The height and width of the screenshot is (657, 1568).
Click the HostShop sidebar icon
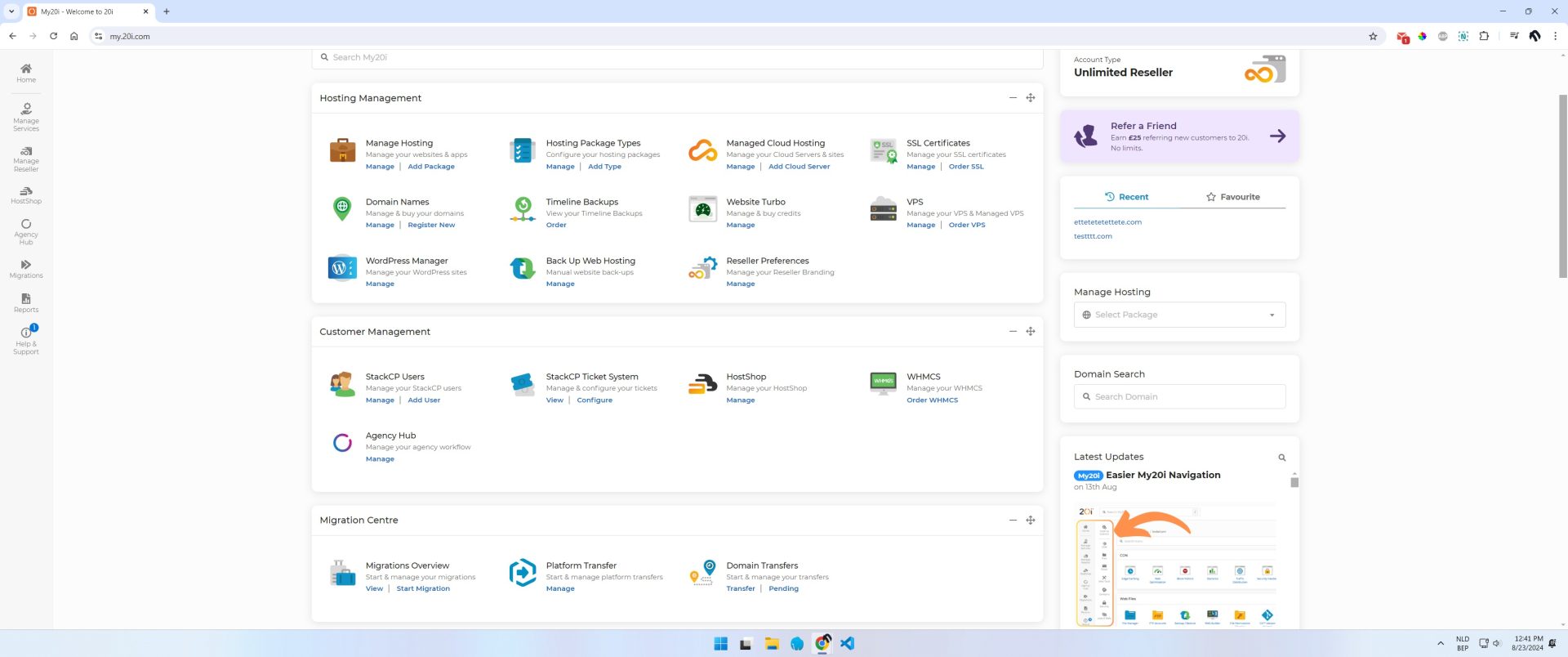tap(26, 195)
